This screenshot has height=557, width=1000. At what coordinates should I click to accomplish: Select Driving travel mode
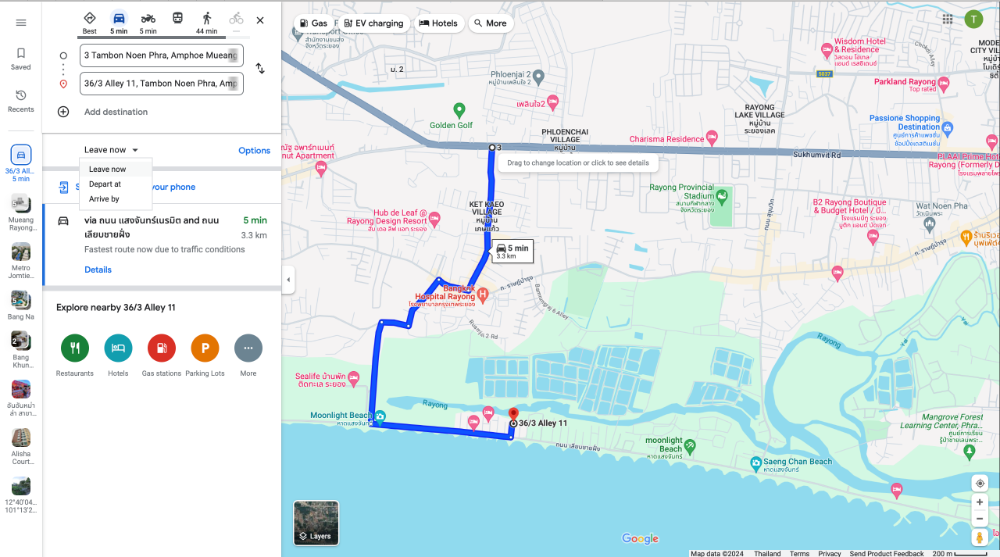119,22
